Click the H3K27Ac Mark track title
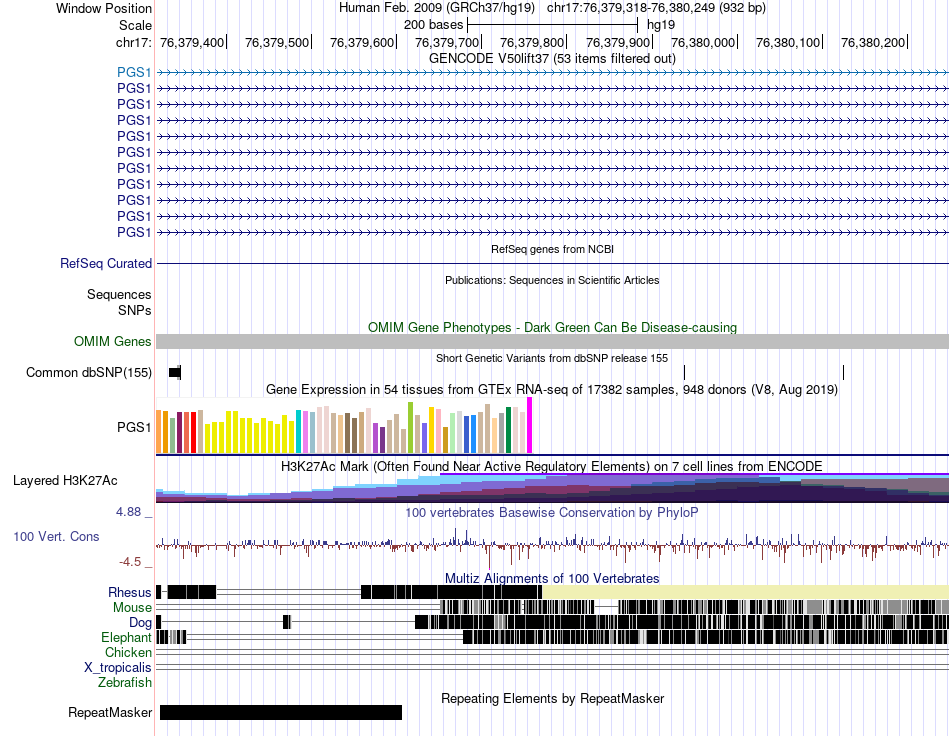This screenshot has height=736, width=950. click(x=552, y=467)
